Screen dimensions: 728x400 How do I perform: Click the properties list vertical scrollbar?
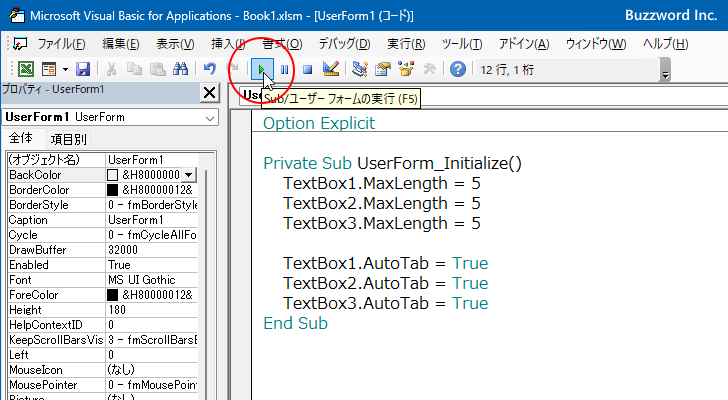click(206, 283)
